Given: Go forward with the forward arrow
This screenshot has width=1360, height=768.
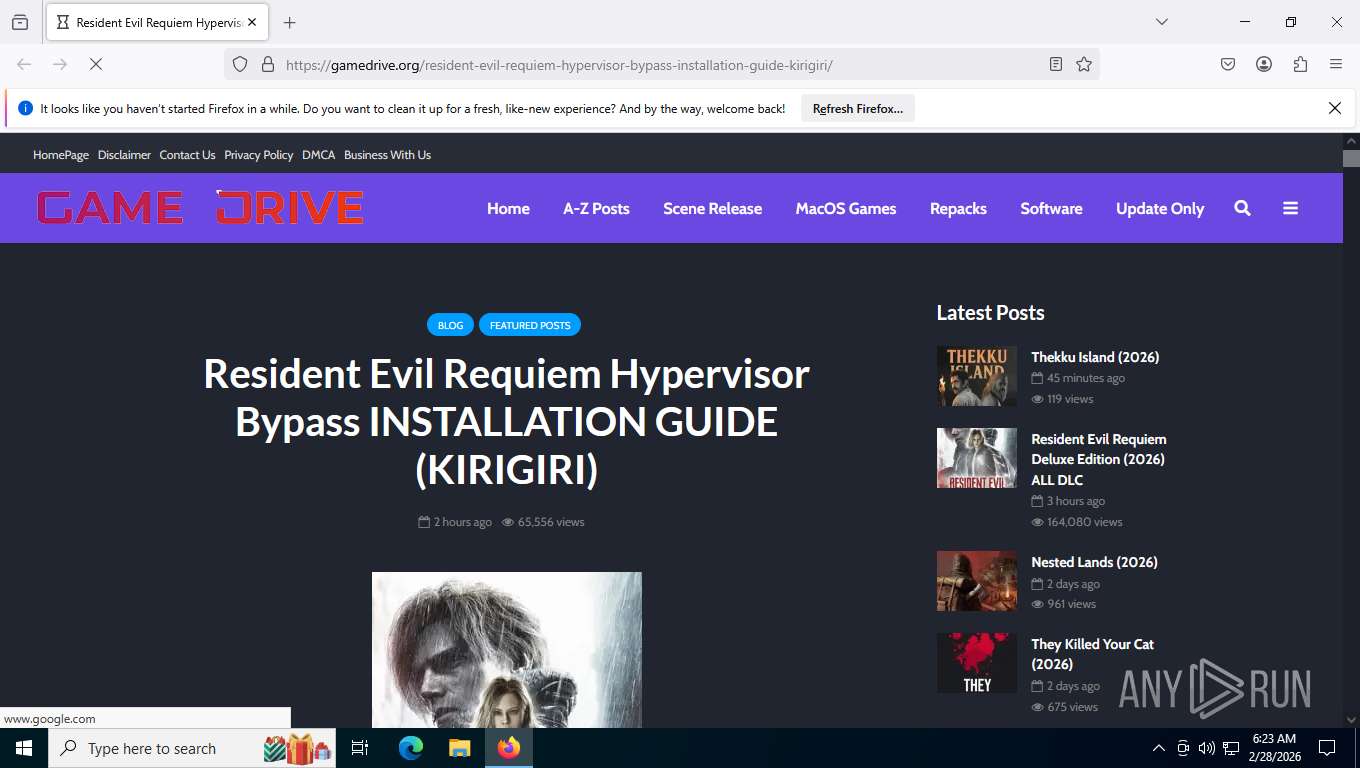Looking at the screenshot, I should 60,64.
